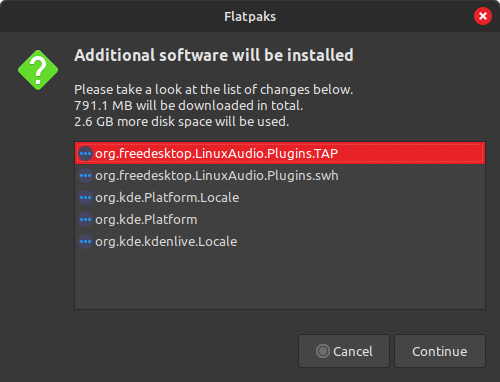Screen dimensions: 500x382
Task: Select the org.kde.Platform.Locale list entry
Action: [280, 198]
